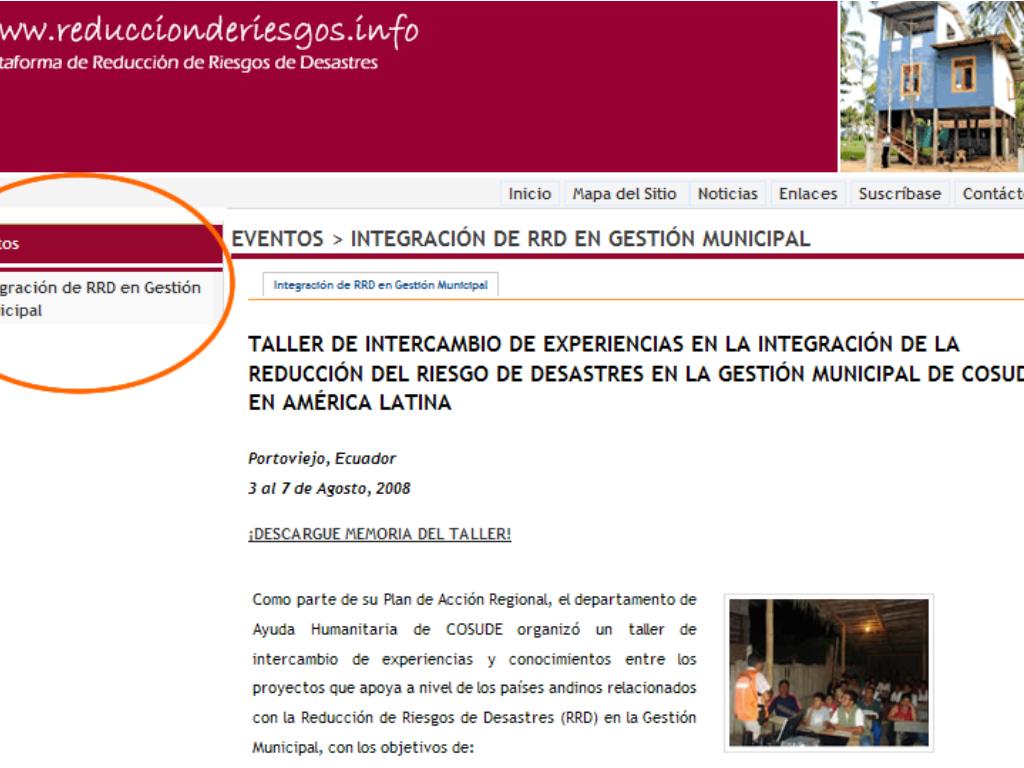Download the workshop report via DESCARGUE MEMORIA DEL TALLER
Viewport: 1024px width, 768px height.
[379, 534]
